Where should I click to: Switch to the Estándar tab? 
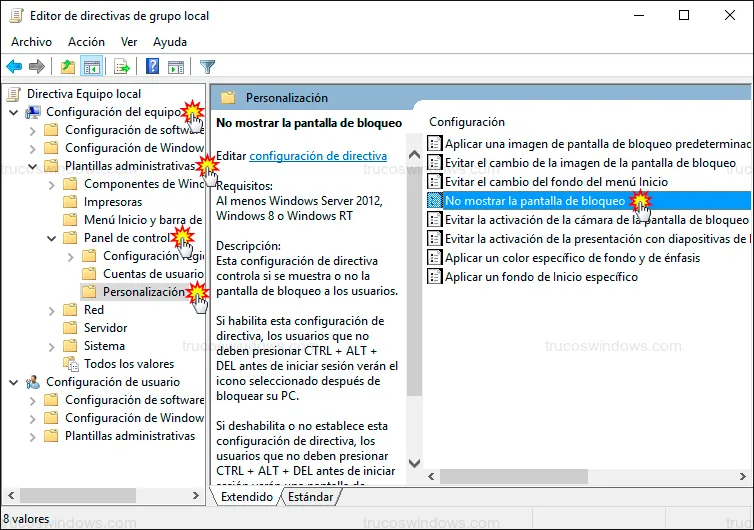pos(310,496)
